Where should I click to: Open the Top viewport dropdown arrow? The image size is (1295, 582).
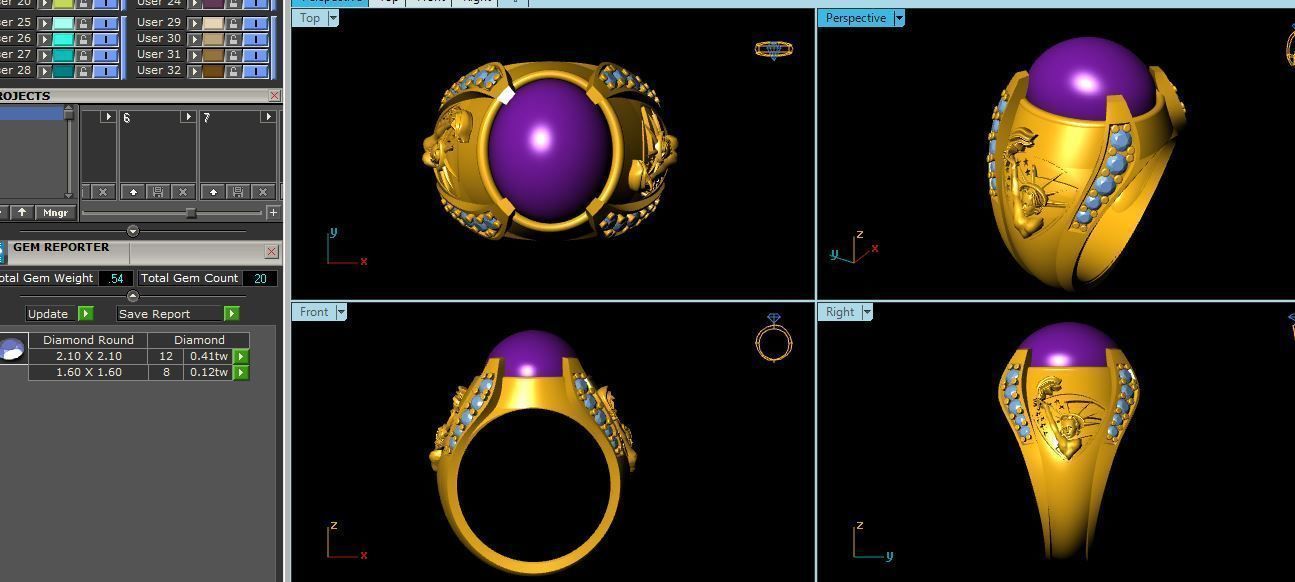pyautogui.click(x=333, y=18)
